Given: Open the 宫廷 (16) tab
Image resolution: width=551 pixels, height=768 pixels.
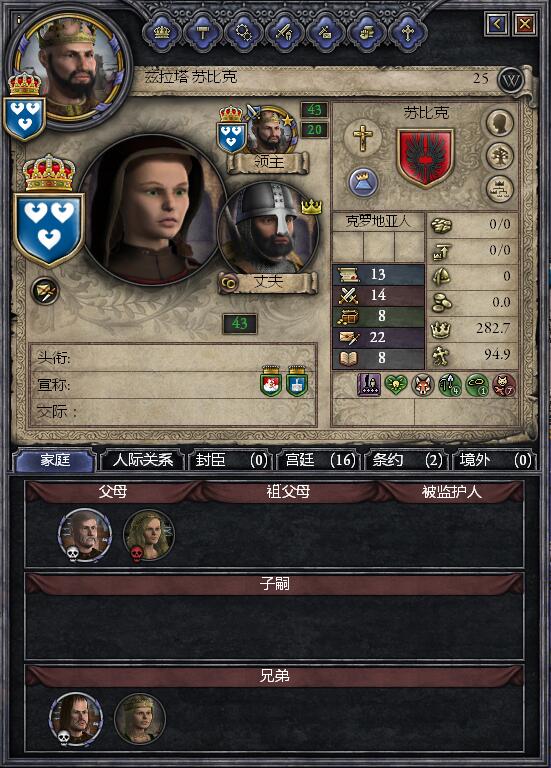Looking at the screenshot, I should pyautogui.click(x=319, y=460).
